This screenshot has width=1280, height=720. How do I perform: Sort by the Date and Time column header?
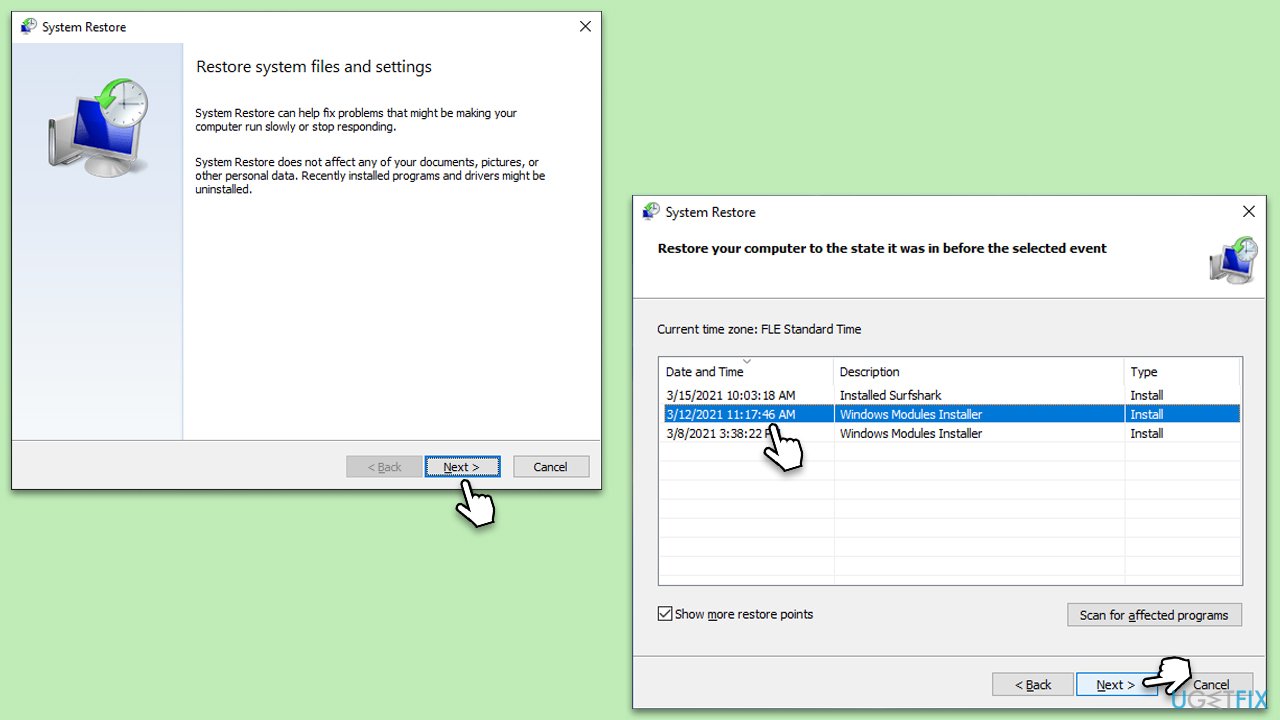(704, 371)
